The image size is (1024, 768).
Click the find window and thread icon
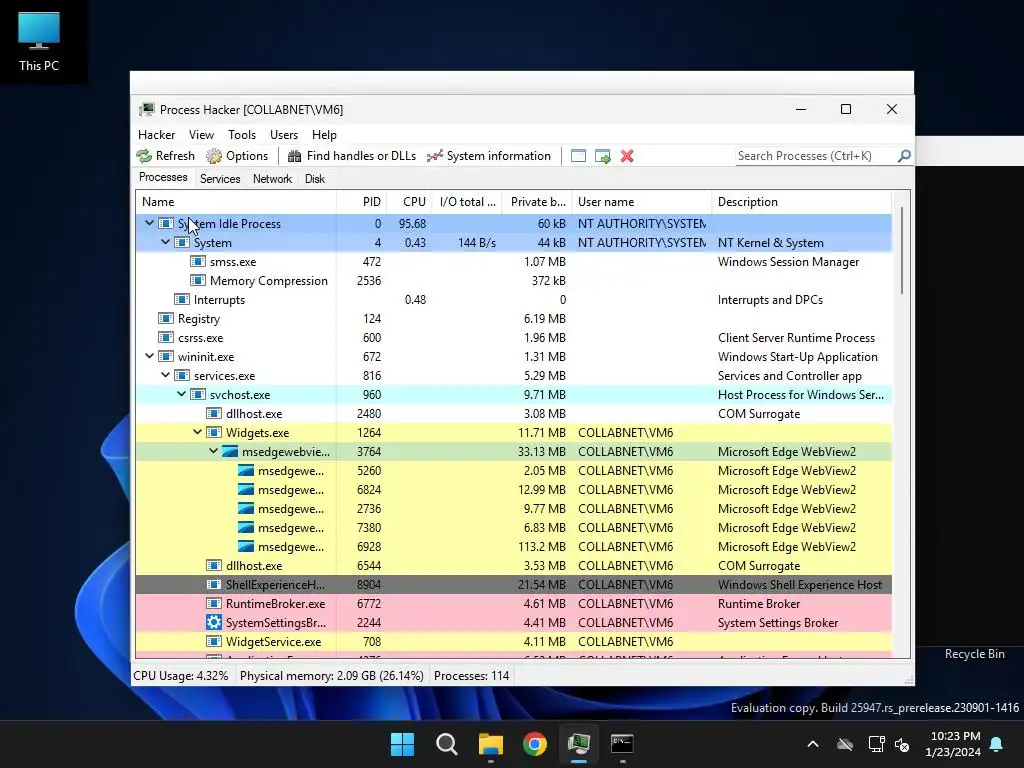pyautogui.click(x=603, y=156)
